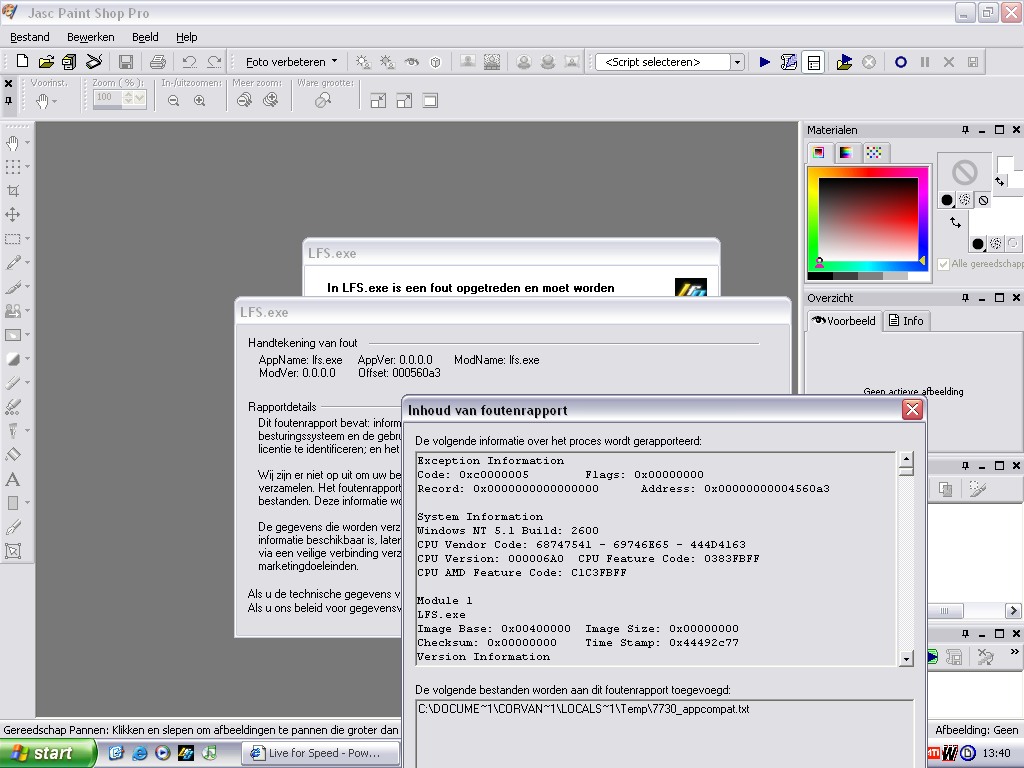Expand the 'Foto verbeteren' dropdown
1024x768 pixels.
pos(334,62)
